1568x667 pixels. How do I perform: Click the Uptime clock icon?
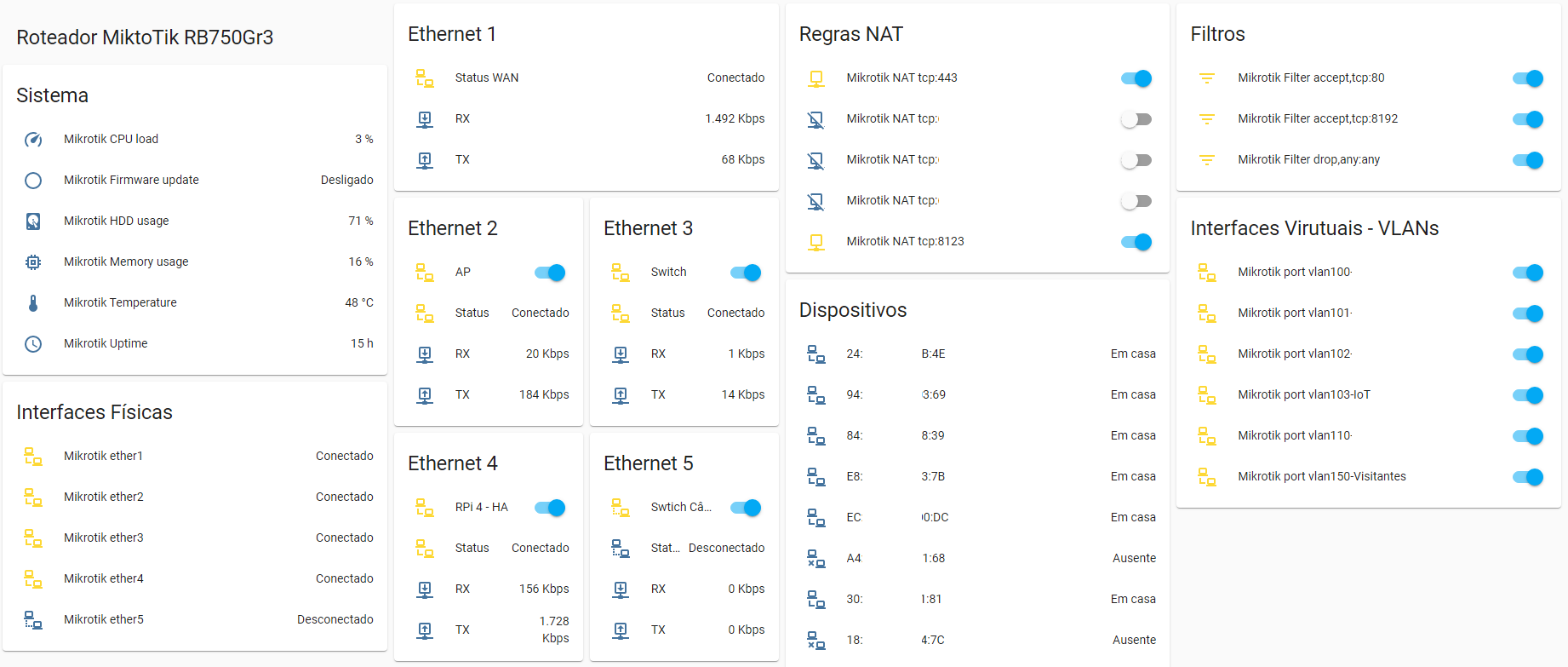[x=33, y=344]
